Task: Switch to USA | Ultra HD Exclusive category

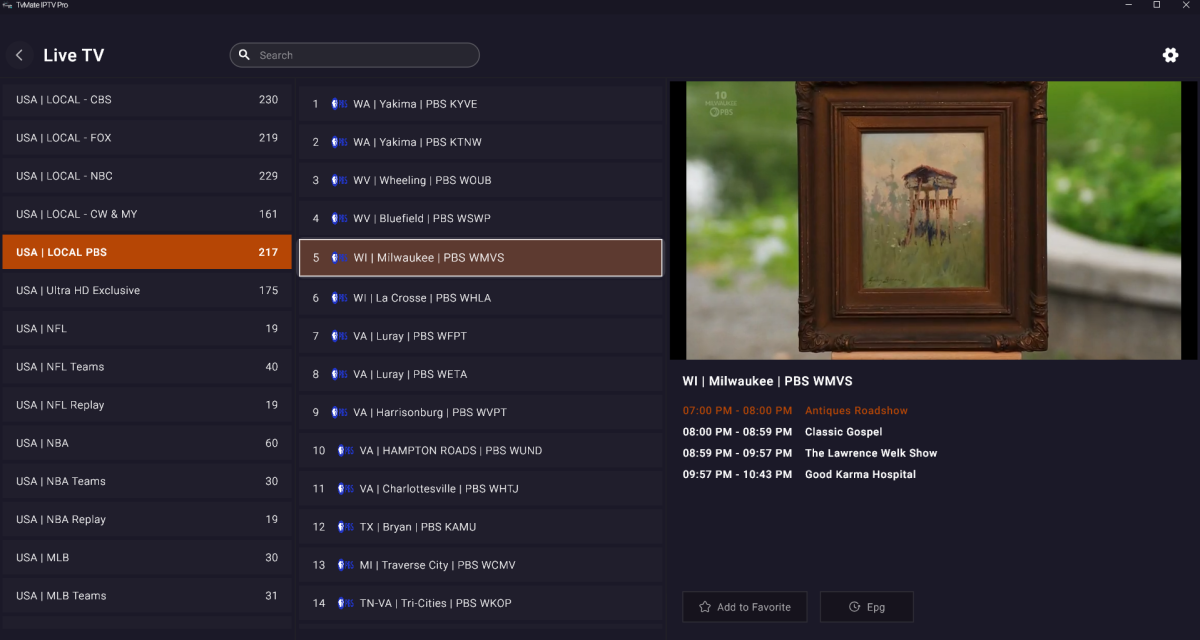Action: [146, 291]
